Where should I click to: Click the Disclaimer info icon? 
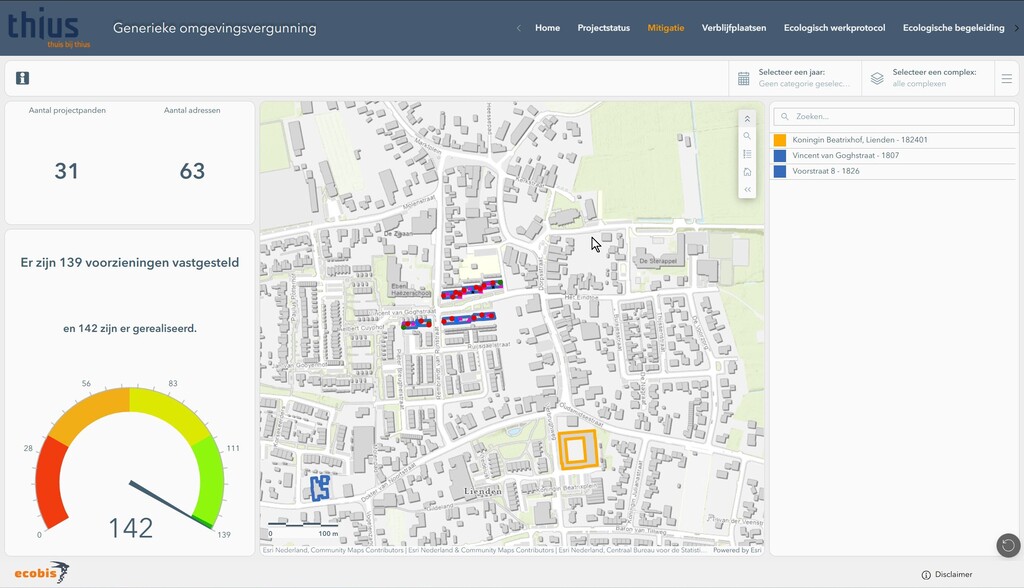925,575
